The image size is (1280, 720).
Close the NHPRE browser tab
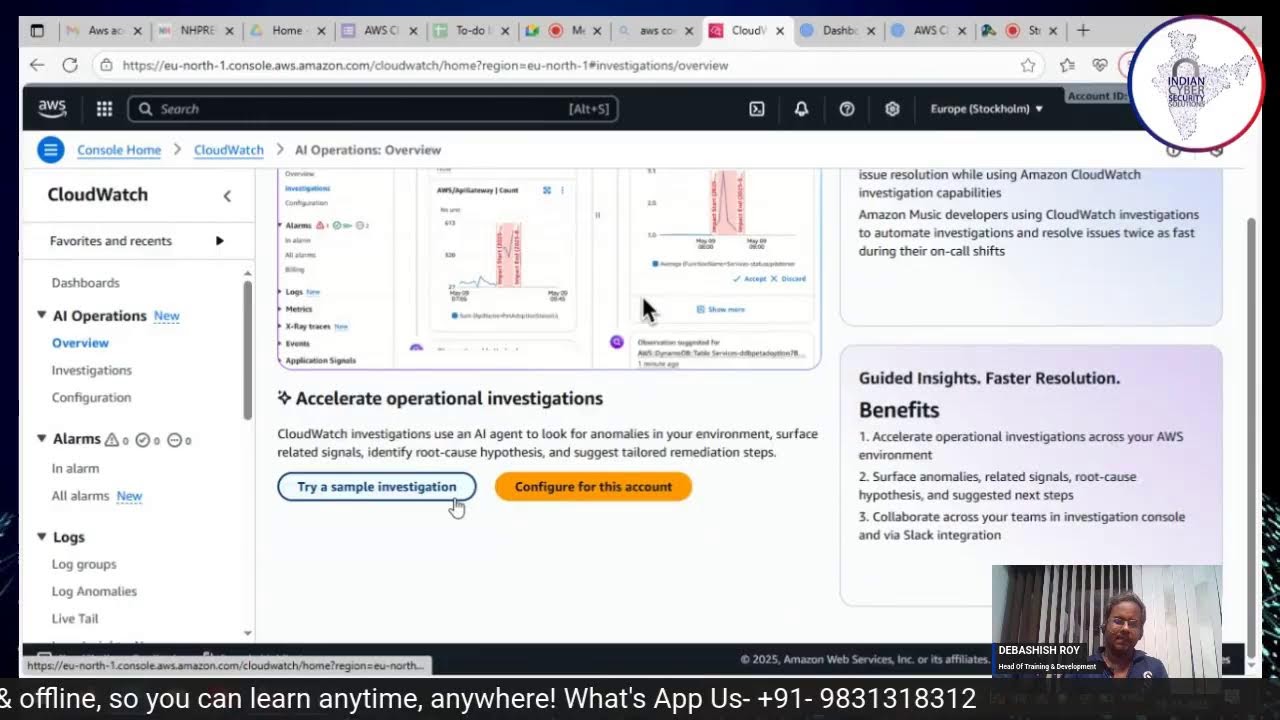[229, 31]
